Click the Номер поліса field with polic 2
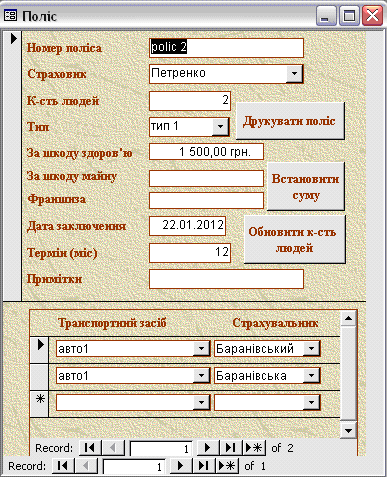The width and height of the screenshot is (387, 477). pos(226,48)
